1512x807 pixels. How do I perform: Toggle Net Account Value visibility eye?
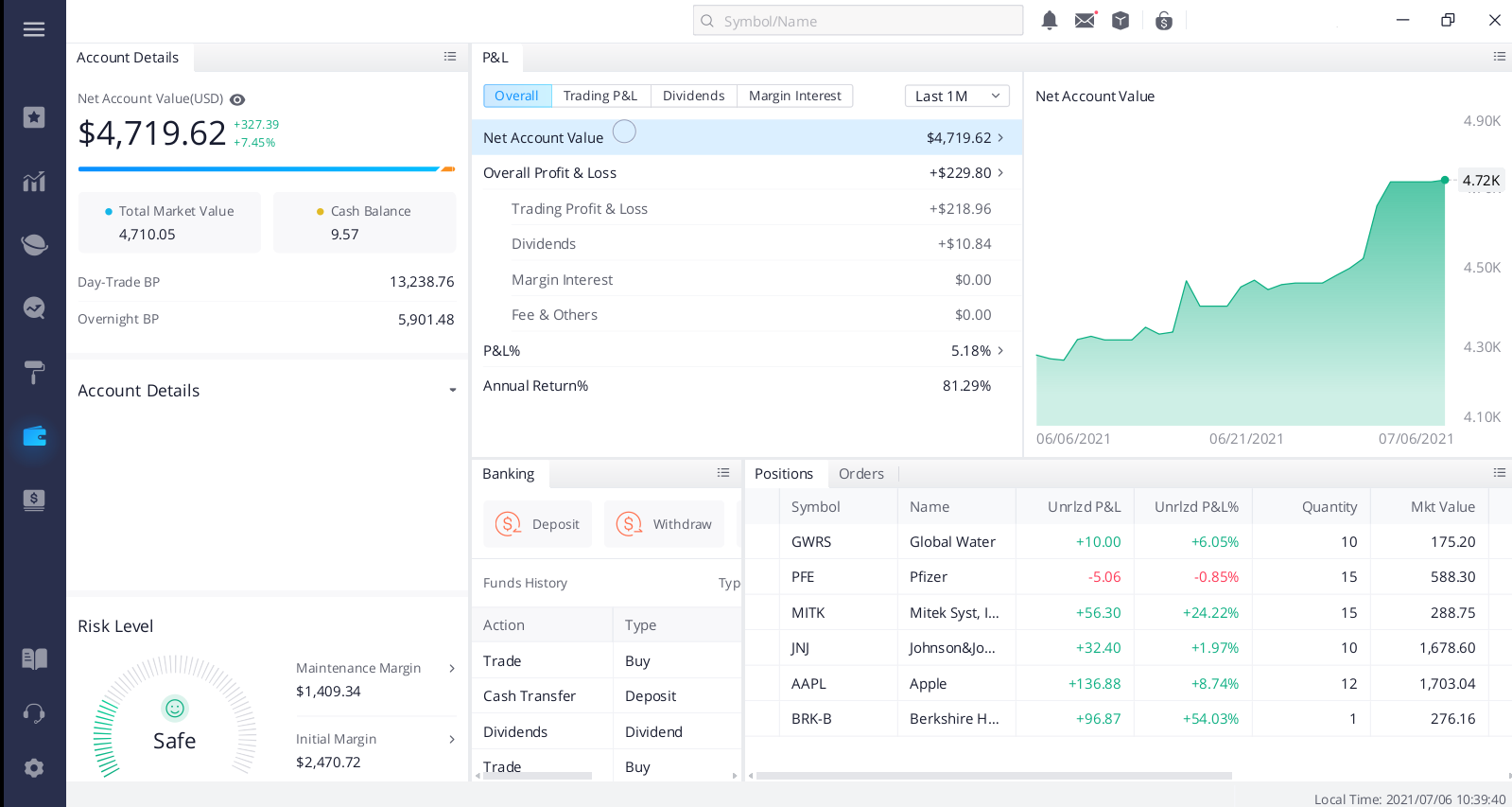237,99
